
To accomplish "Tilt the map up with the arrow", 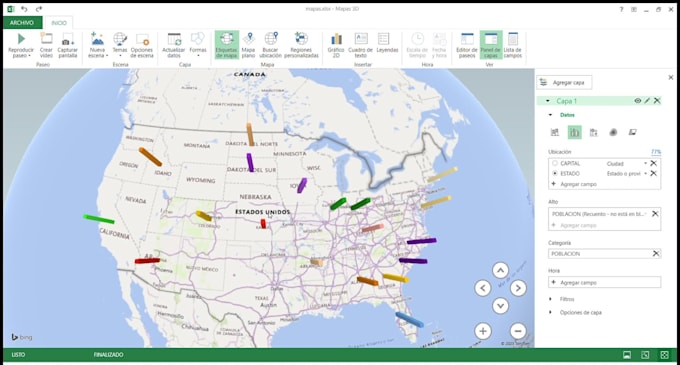I will [x=500, y=270].
